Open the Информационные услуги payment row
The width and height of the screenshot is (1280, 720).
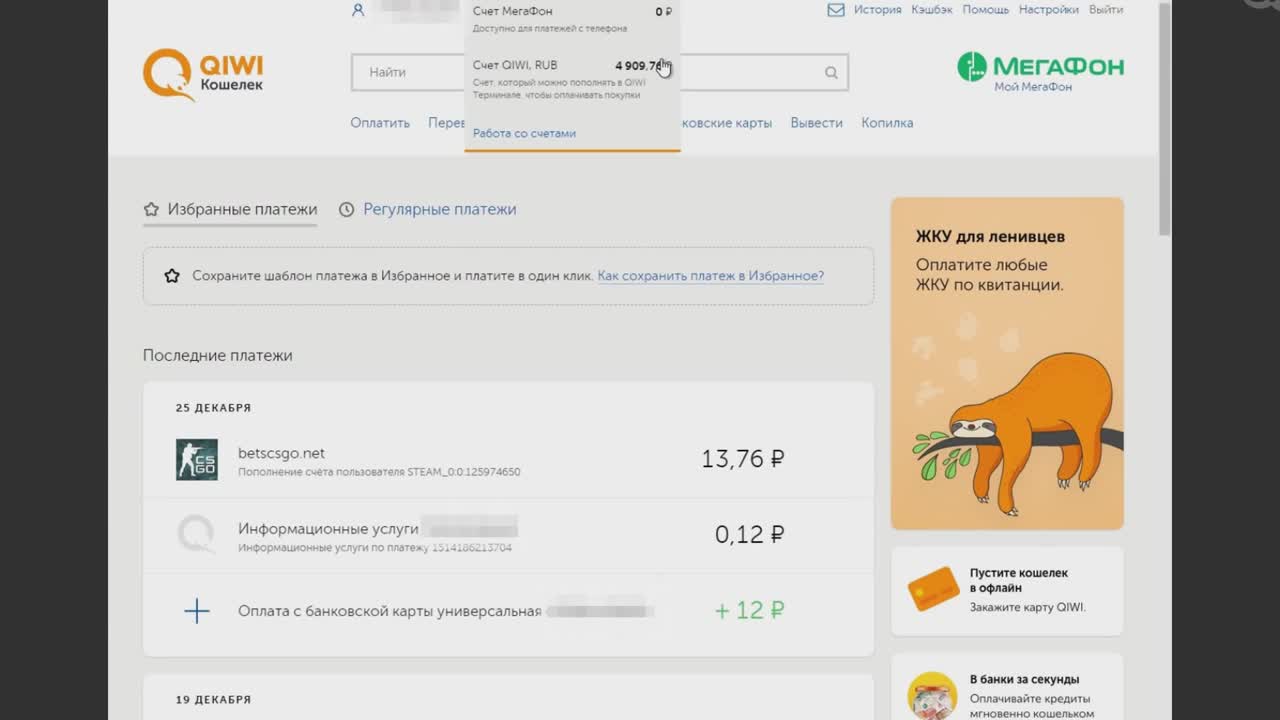[x=508, y=535]
